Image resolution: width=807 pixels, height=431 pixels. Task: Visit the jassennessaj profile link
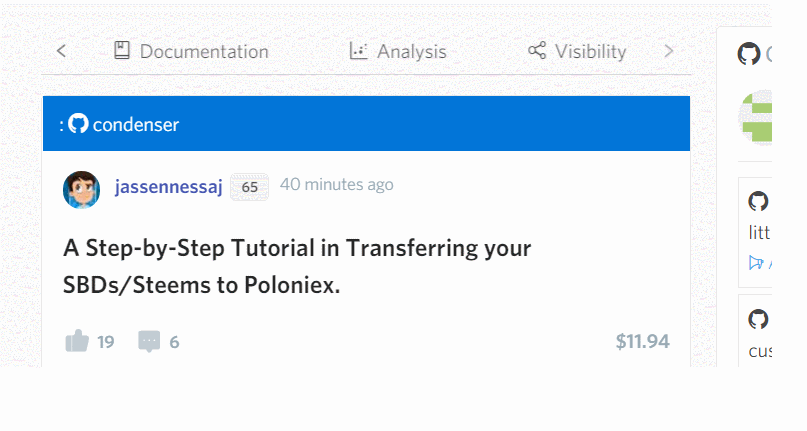click(x=168, y=186)
